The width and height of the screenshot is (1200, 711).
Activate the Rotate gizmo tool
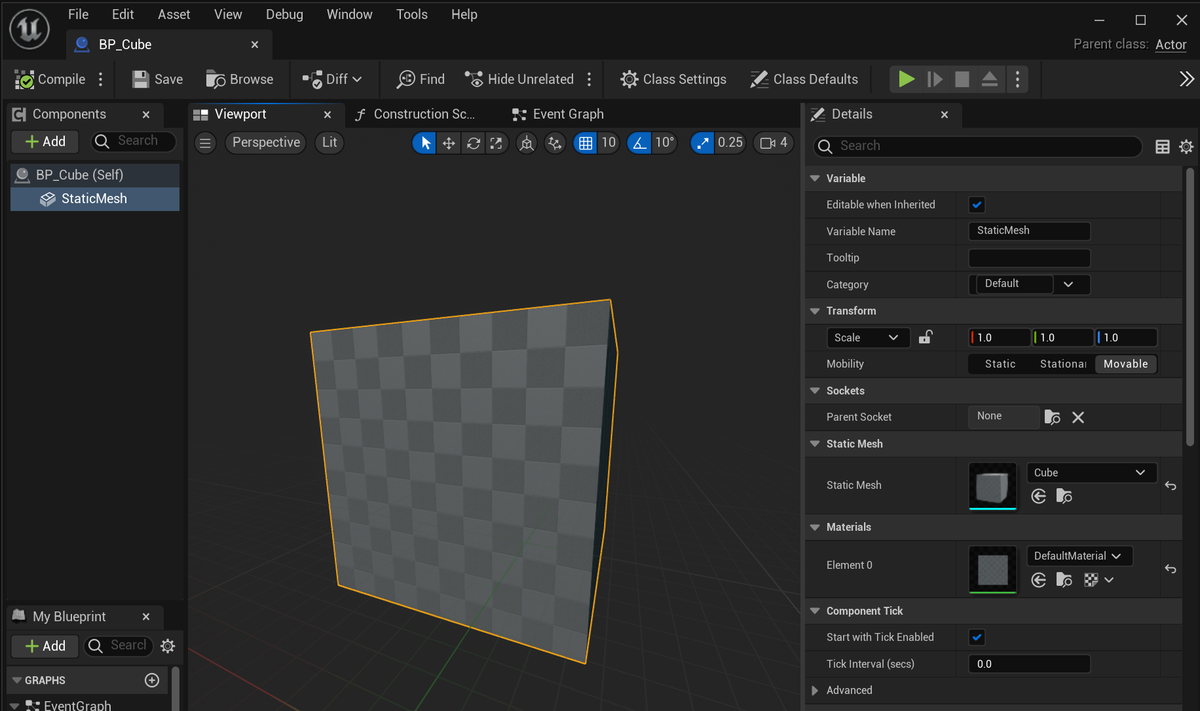(473, 143)
